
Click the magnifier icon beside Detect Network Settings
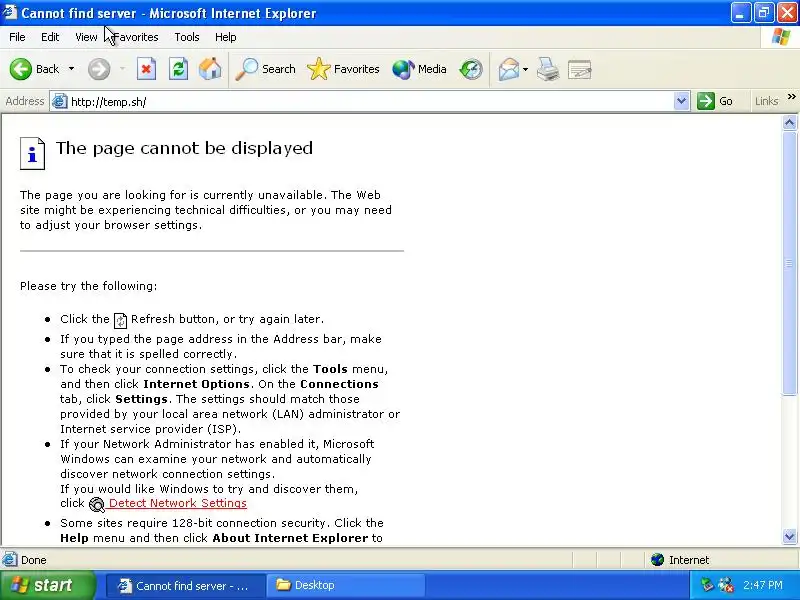click(96, 504)
